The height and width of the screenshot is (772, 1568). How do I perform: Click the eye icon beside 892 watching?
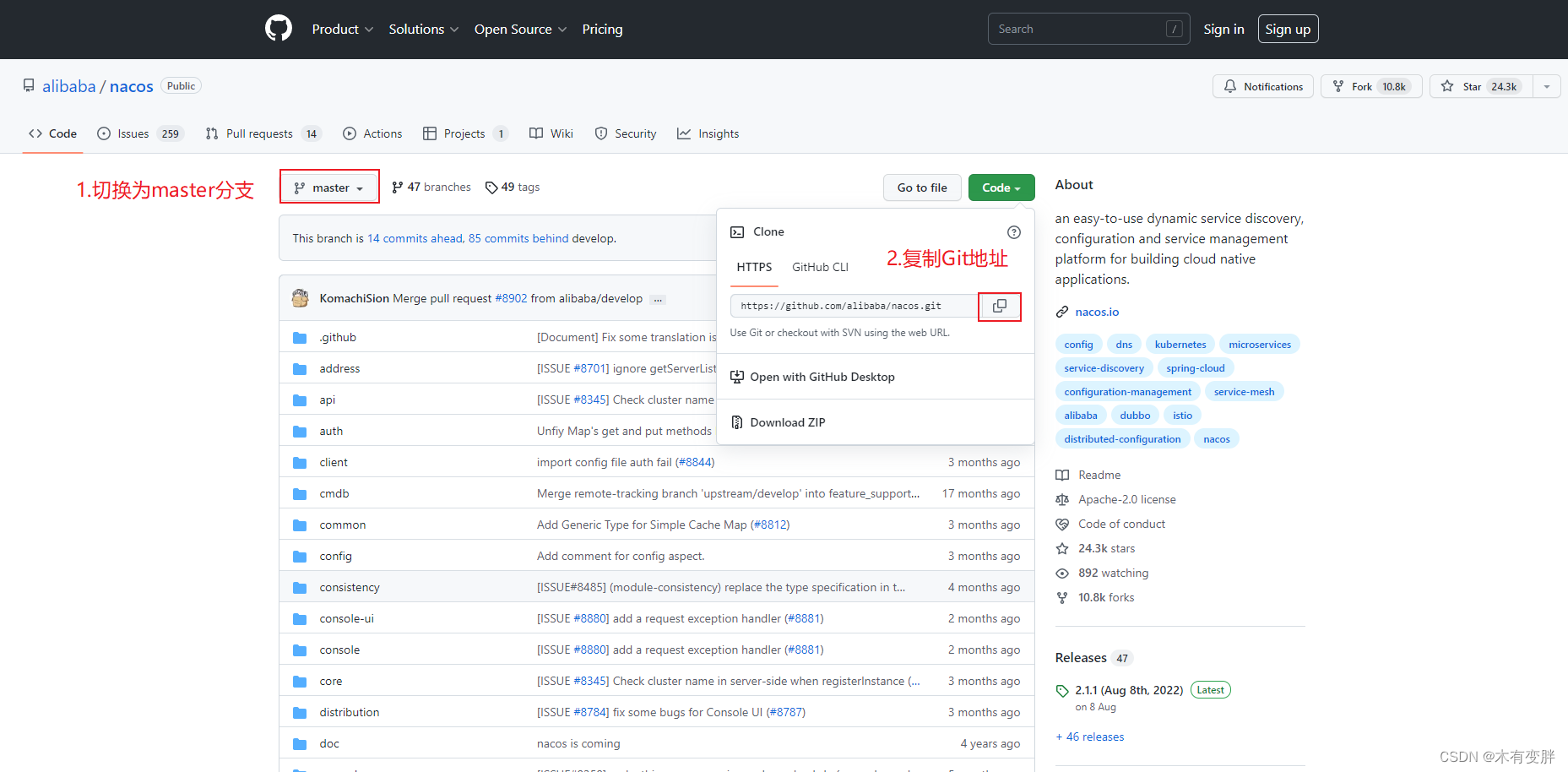point(1062,574)
